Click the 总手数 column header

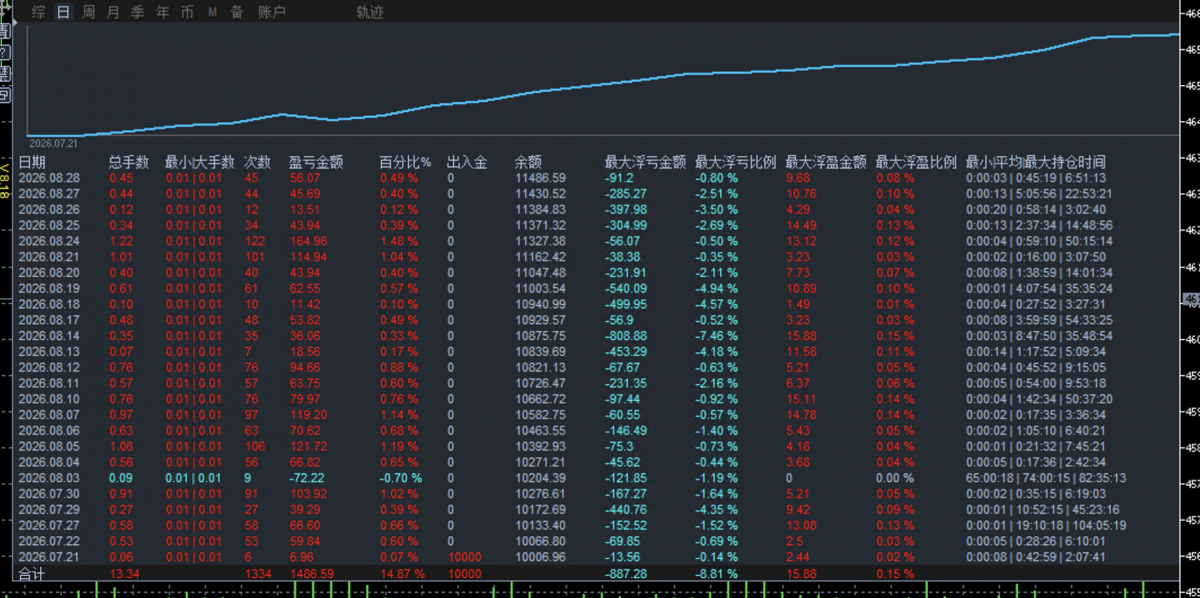(129, 162)
